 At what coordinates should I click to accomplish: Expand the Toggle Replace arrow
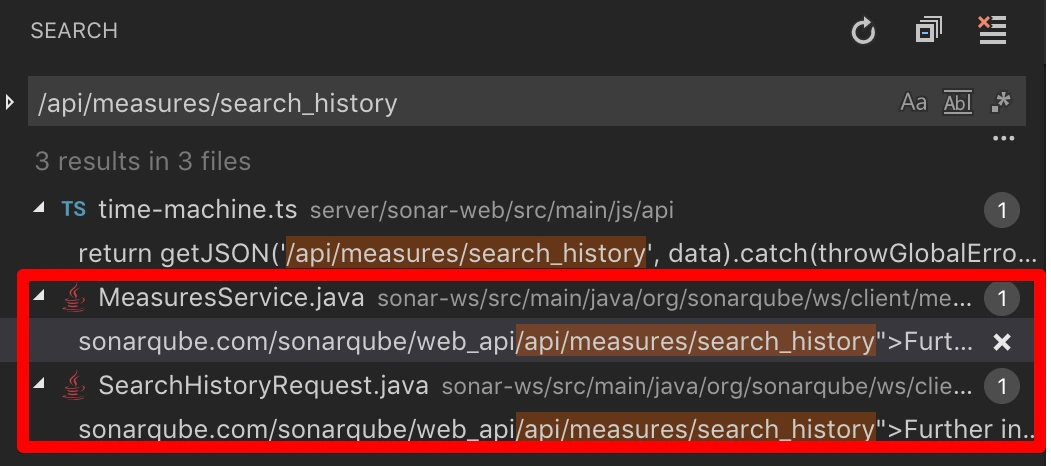[x=10, y=102]
